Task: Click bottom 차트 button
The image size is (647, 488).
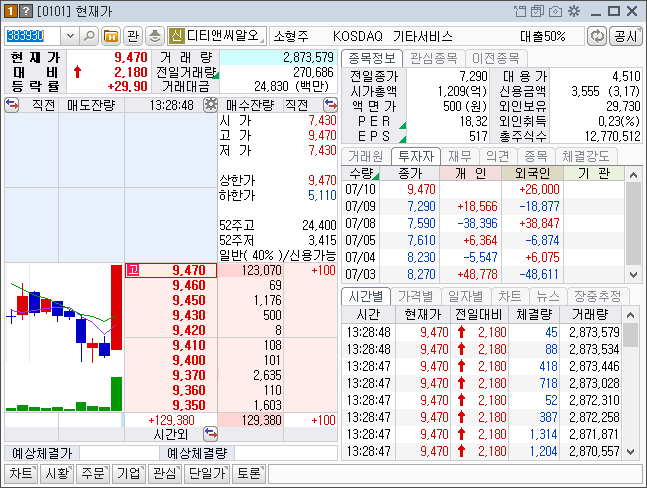Action: pos(21,474)
